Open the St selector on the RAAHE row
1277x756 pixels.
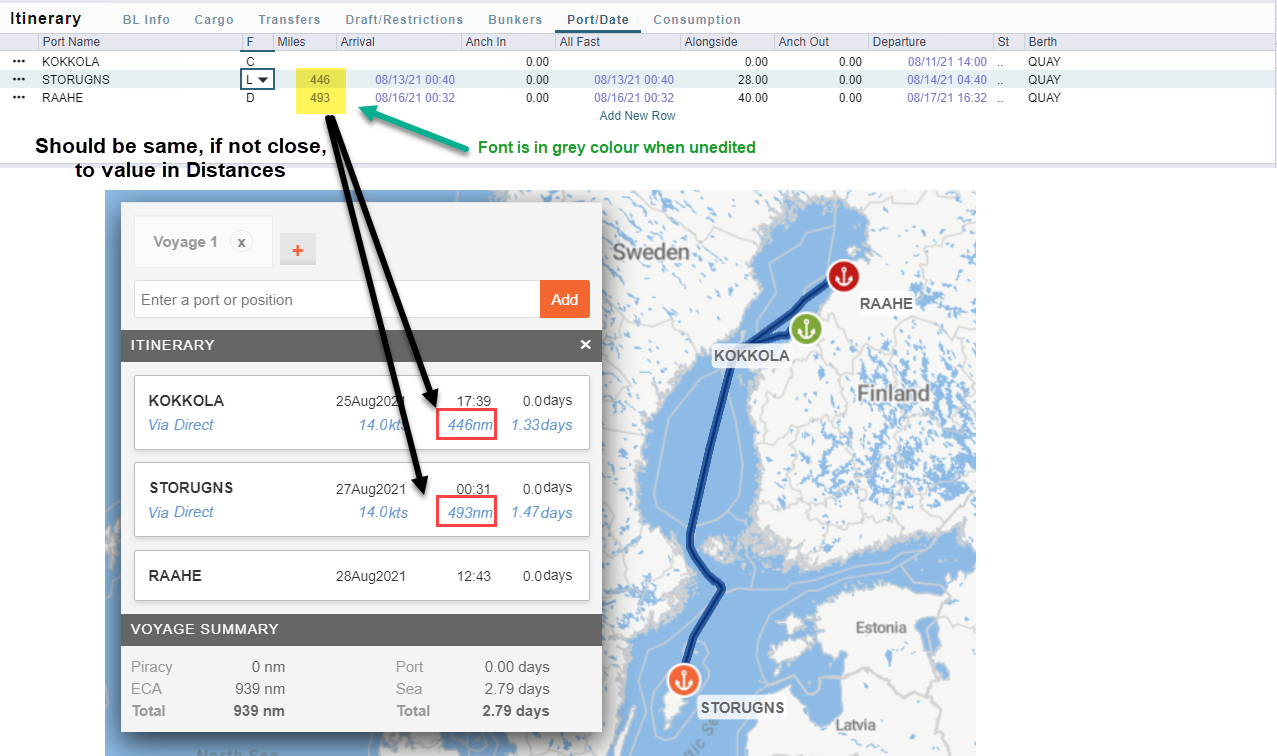click(1001, 97)
